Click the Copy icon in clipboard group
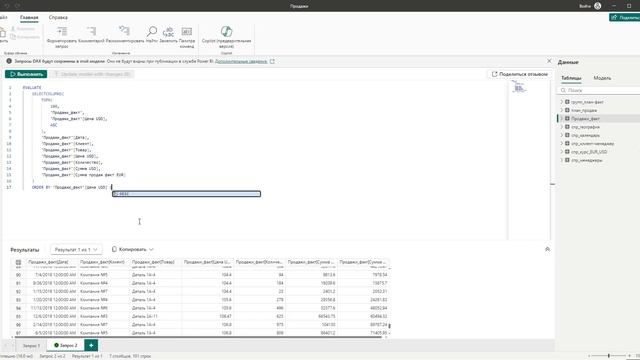The width and height of the screenshot is (640, 360). pos(13,37)
